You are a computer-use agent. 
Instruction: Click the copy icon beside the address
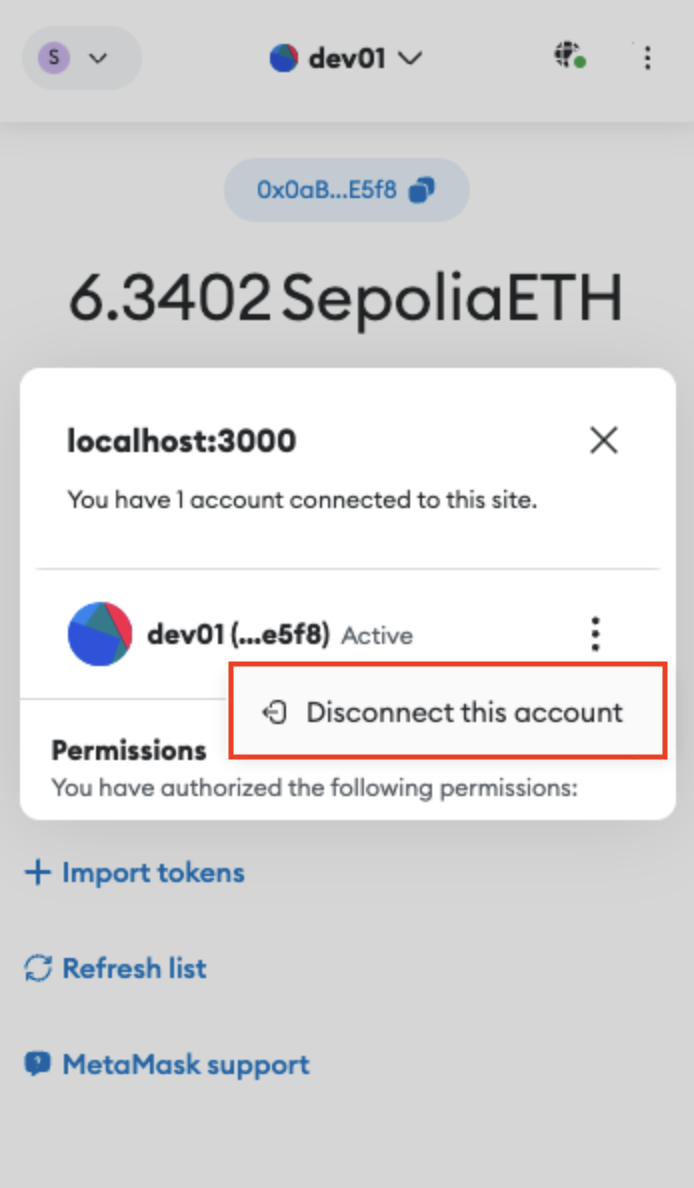pyautogui.click(x=422, y=190)
